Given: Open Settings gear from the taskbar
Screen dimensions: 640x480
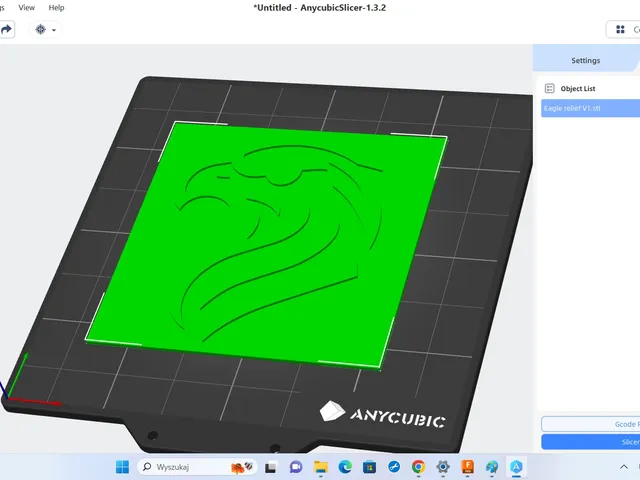Looking at the screenshot, I should tap(443, 467).
